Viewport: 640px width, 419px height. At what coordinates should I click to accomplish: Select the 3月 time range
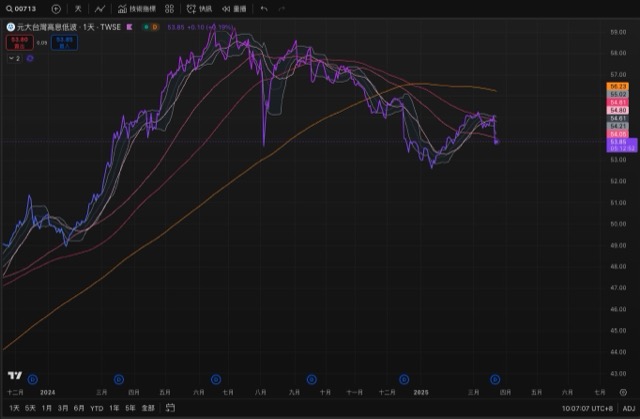[x=63, y=408]
